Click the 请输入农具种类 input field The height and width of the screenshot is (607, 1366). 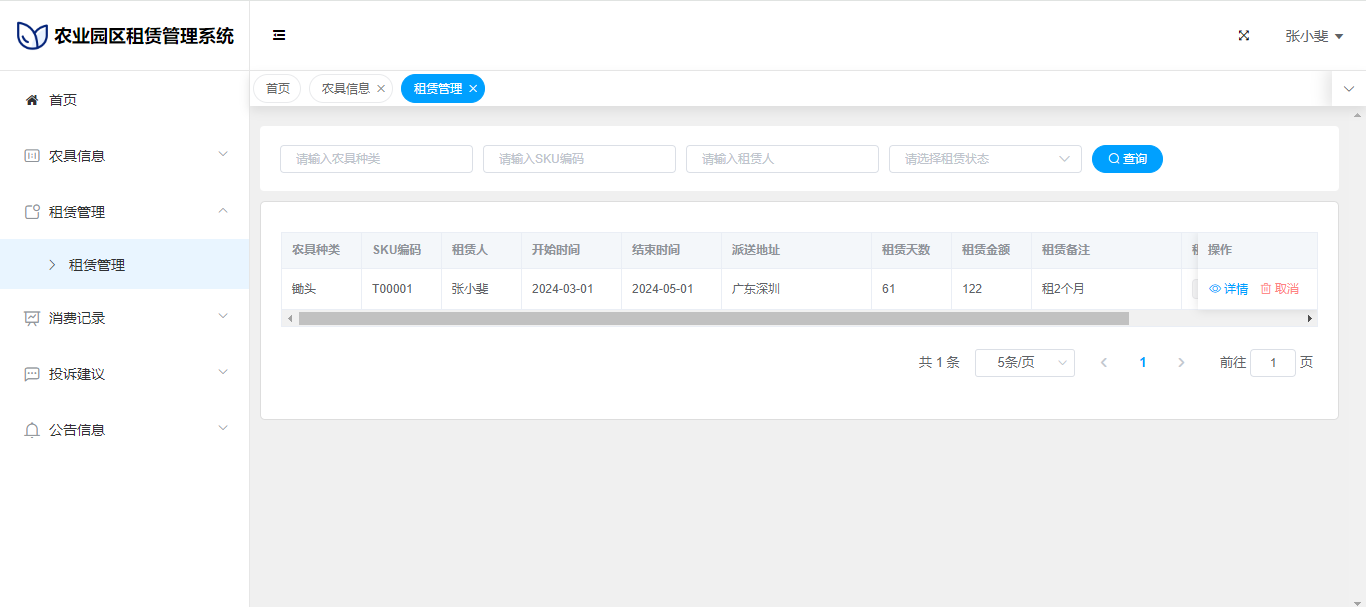[376, 159]
